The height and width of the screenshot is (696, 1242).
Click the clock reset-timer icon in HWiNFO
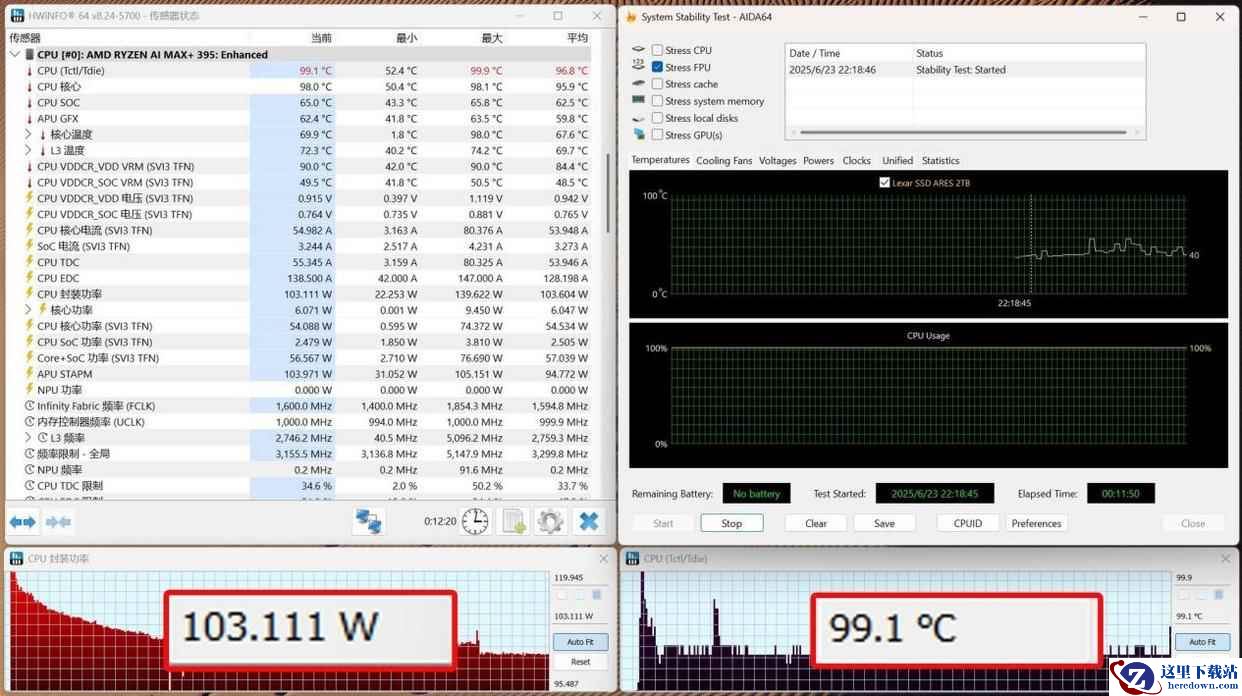coord(475,521)
